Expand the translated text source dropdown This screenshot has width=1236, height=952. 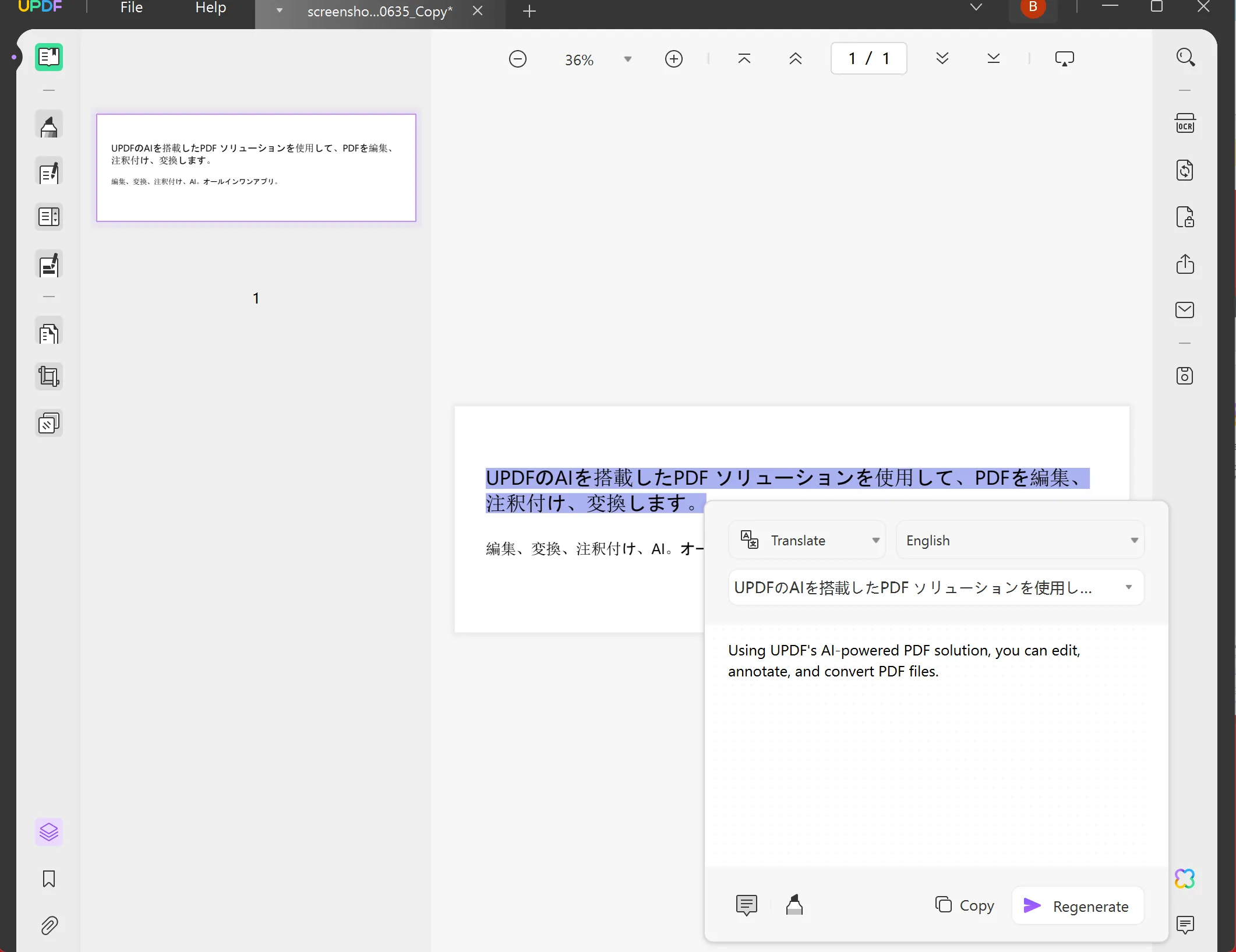1128,587
